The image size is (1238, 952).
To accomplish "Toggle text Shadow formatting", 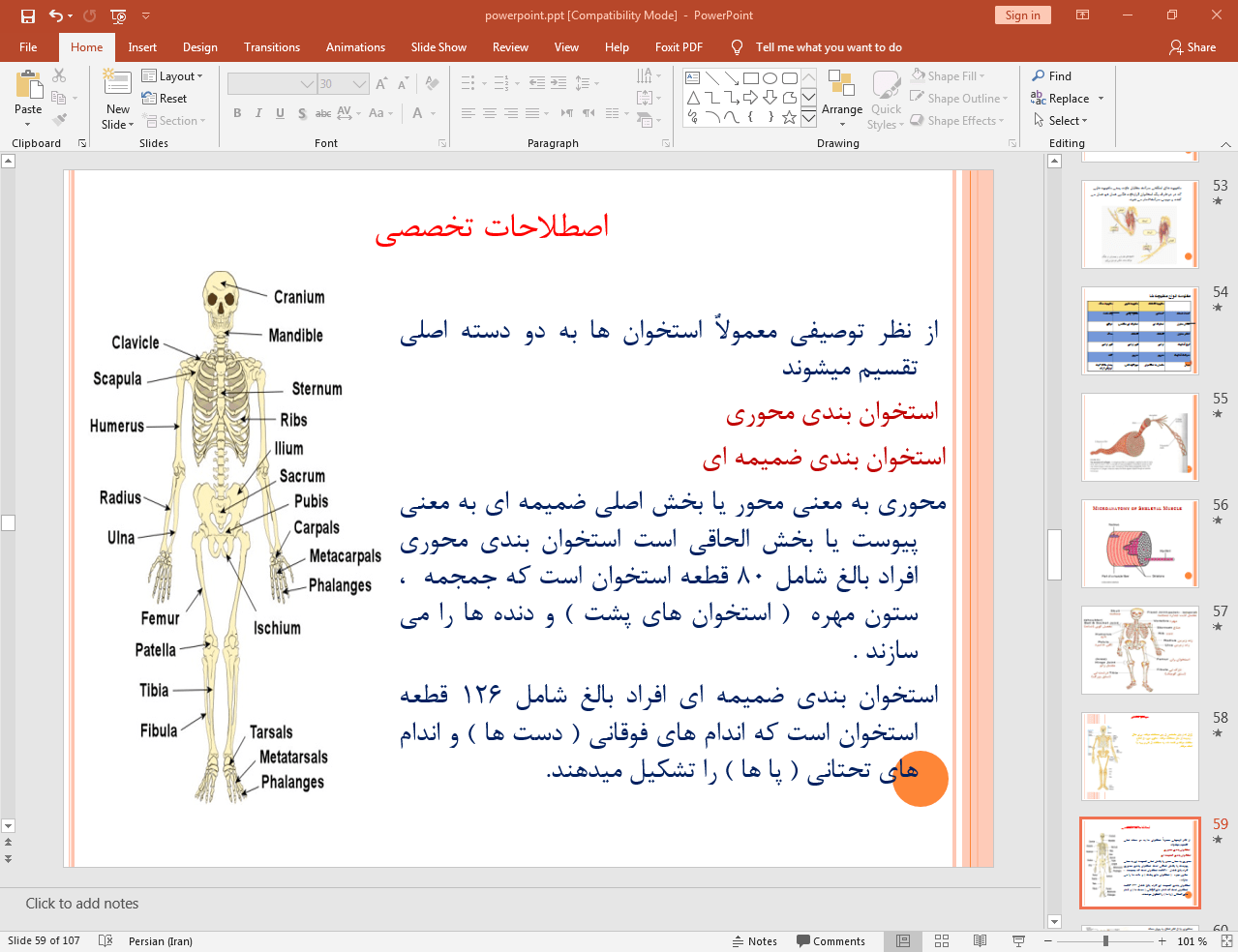I will coord(302,113).
